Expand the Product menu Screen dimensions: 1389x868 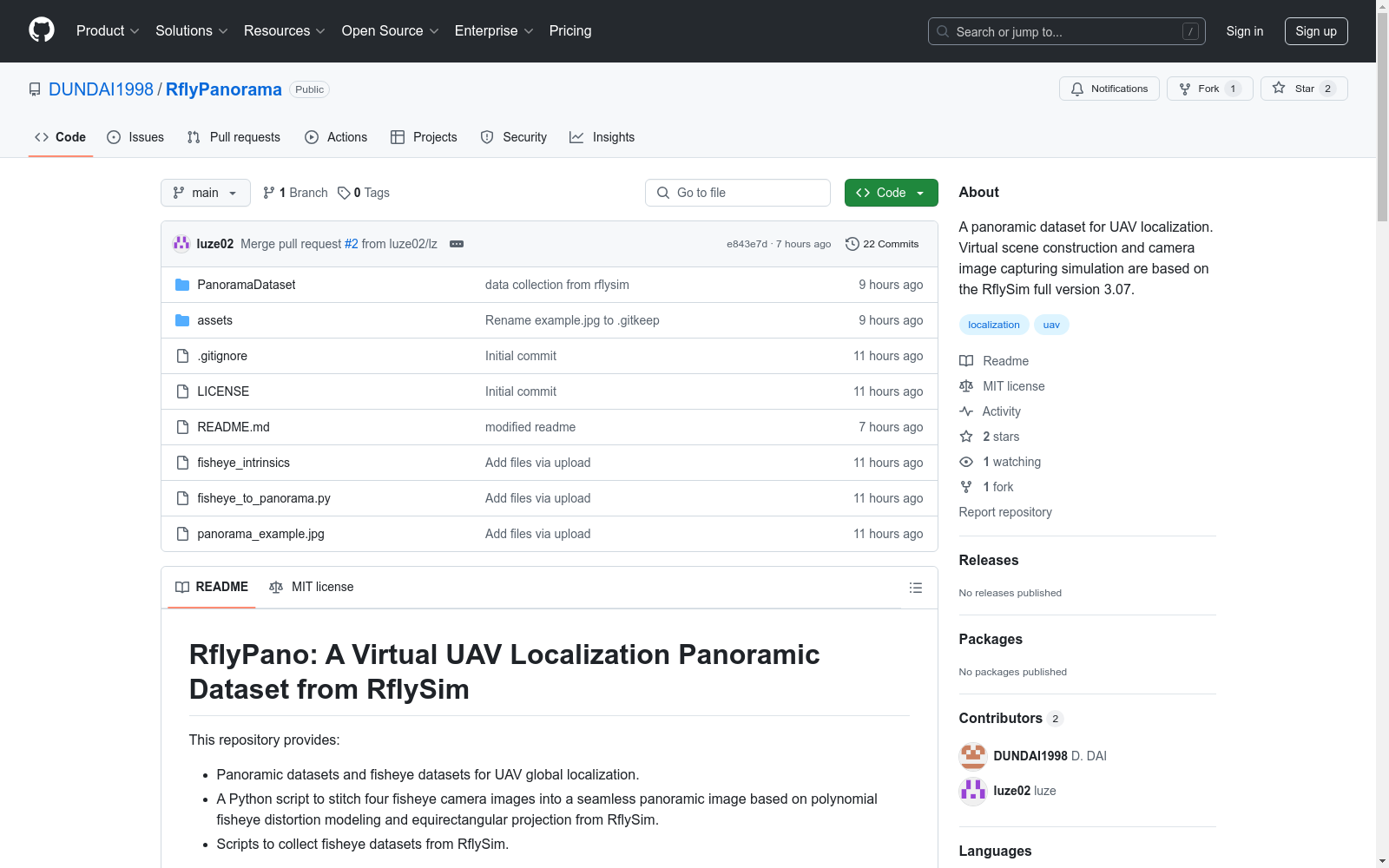(x=108, y=30)
